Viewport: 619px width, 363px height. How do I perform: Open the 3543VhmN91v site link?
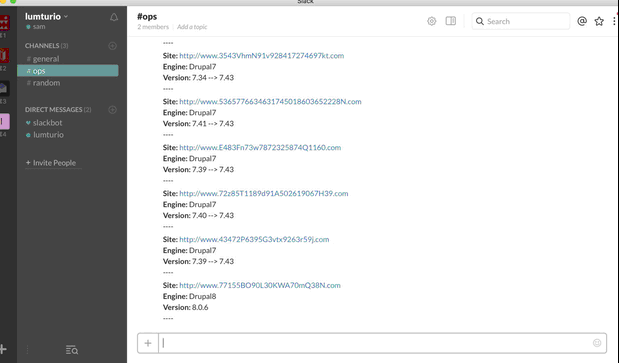pos(262,56)
